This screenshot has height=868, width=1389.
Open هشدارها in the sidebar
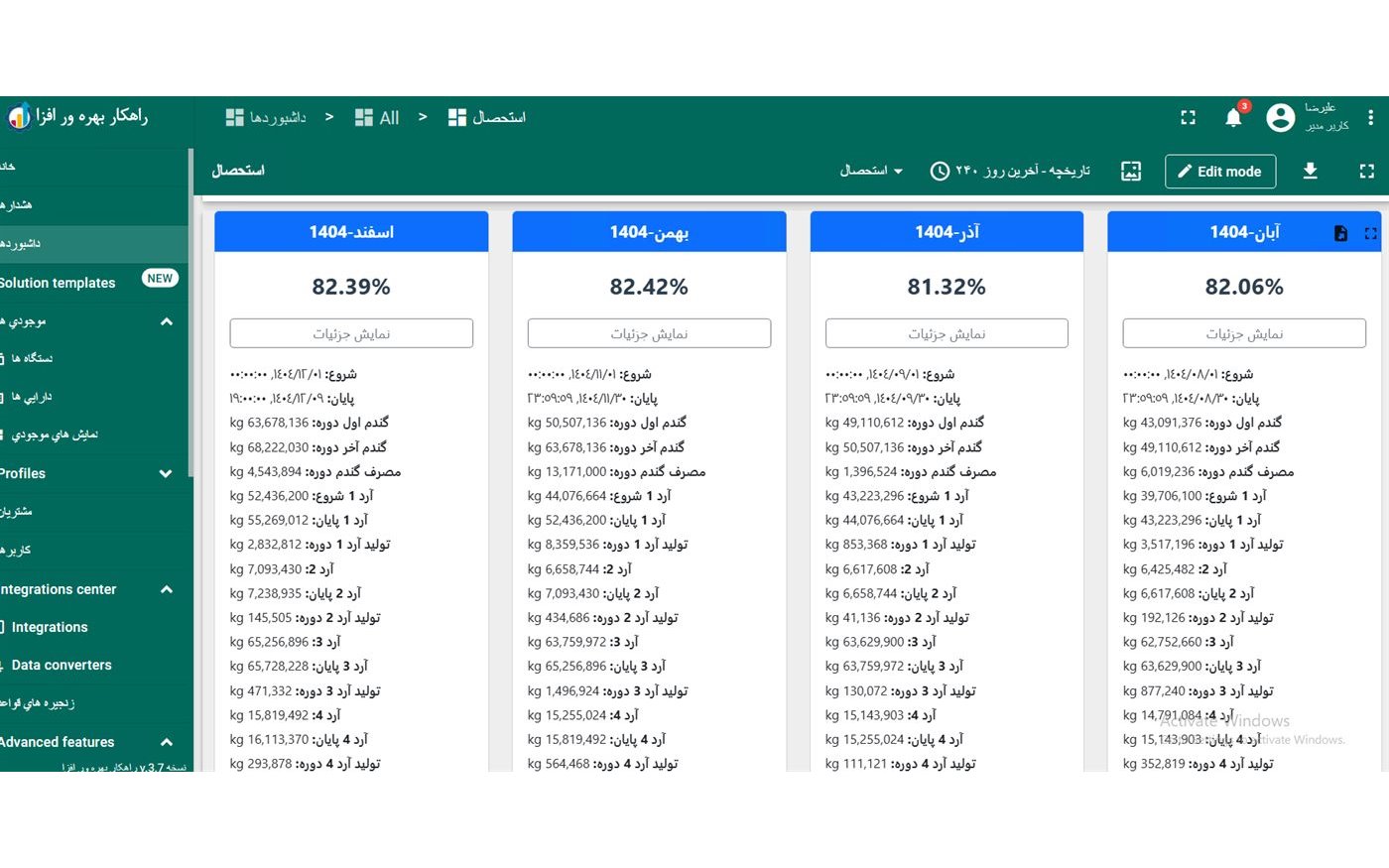click(x=94, y=204)
